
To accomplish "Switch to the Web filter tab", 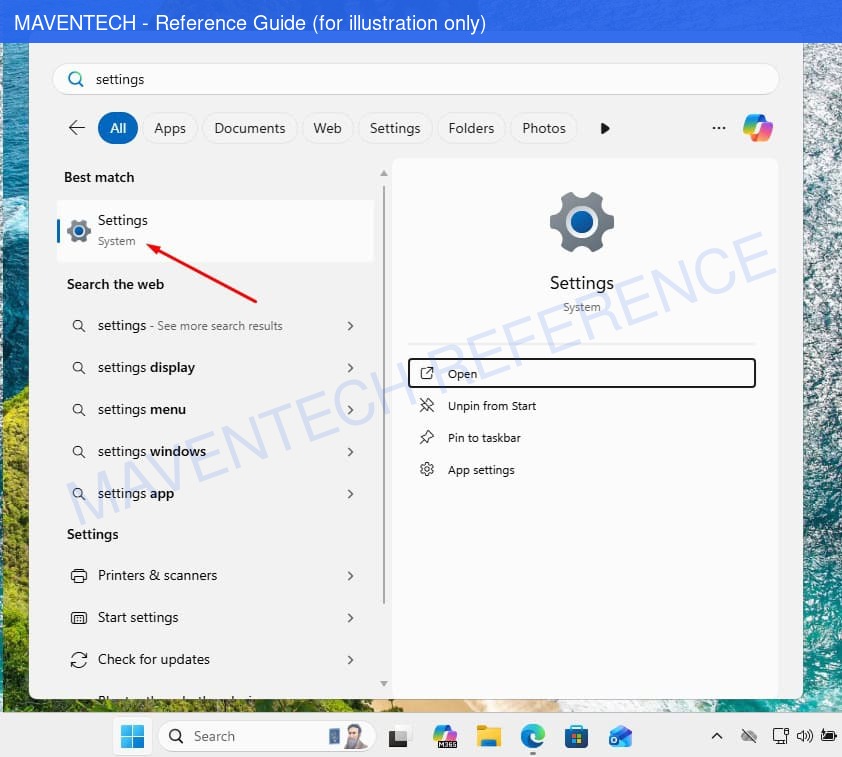I will [327, 128].
